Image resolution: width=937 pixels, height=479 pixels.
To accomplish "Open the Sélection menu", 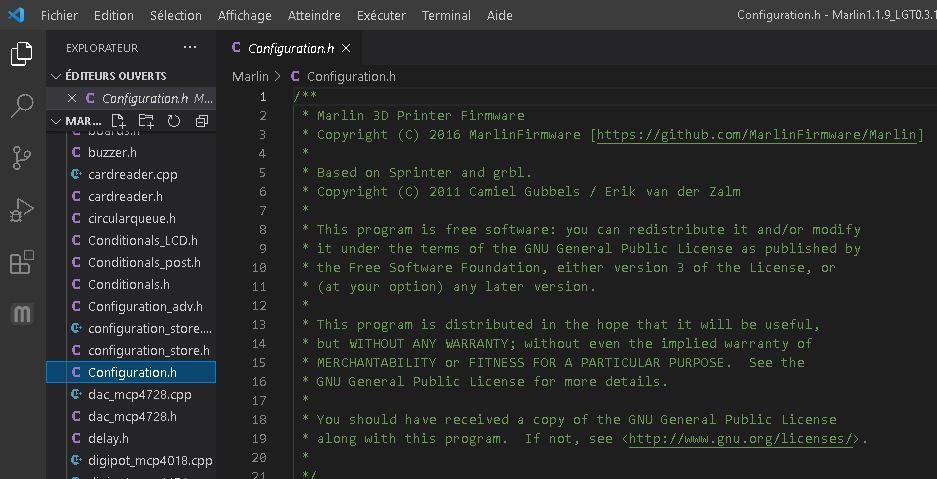I will (176, 16).
